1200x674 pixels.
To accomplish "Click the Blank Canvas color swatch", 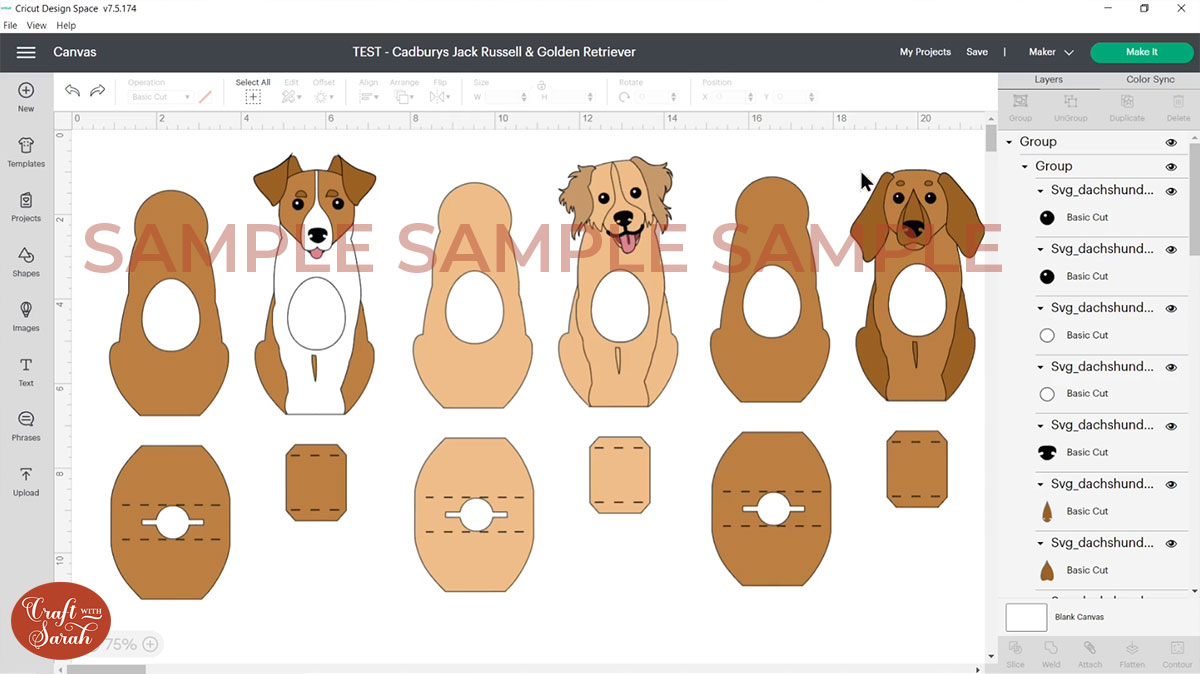I will 1026,617.
